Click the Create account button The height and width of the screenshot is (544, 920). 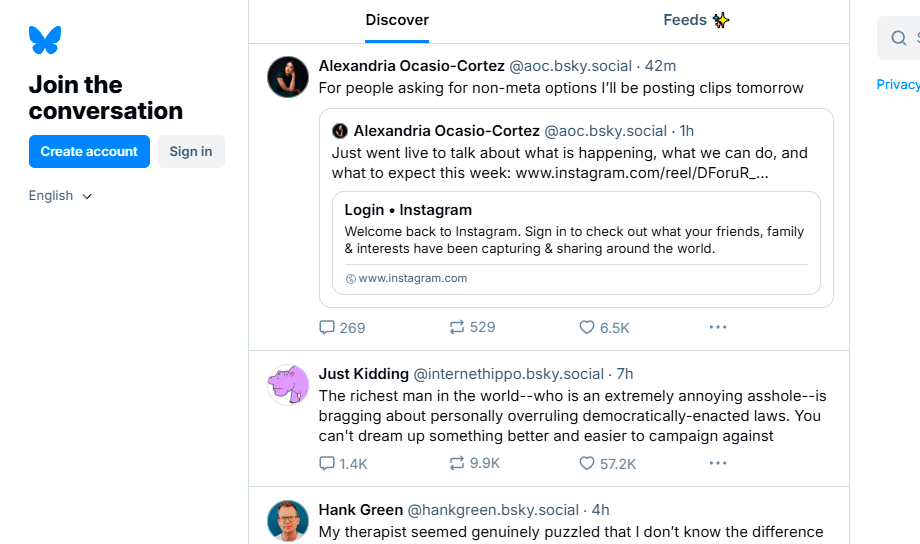[89, 151]
